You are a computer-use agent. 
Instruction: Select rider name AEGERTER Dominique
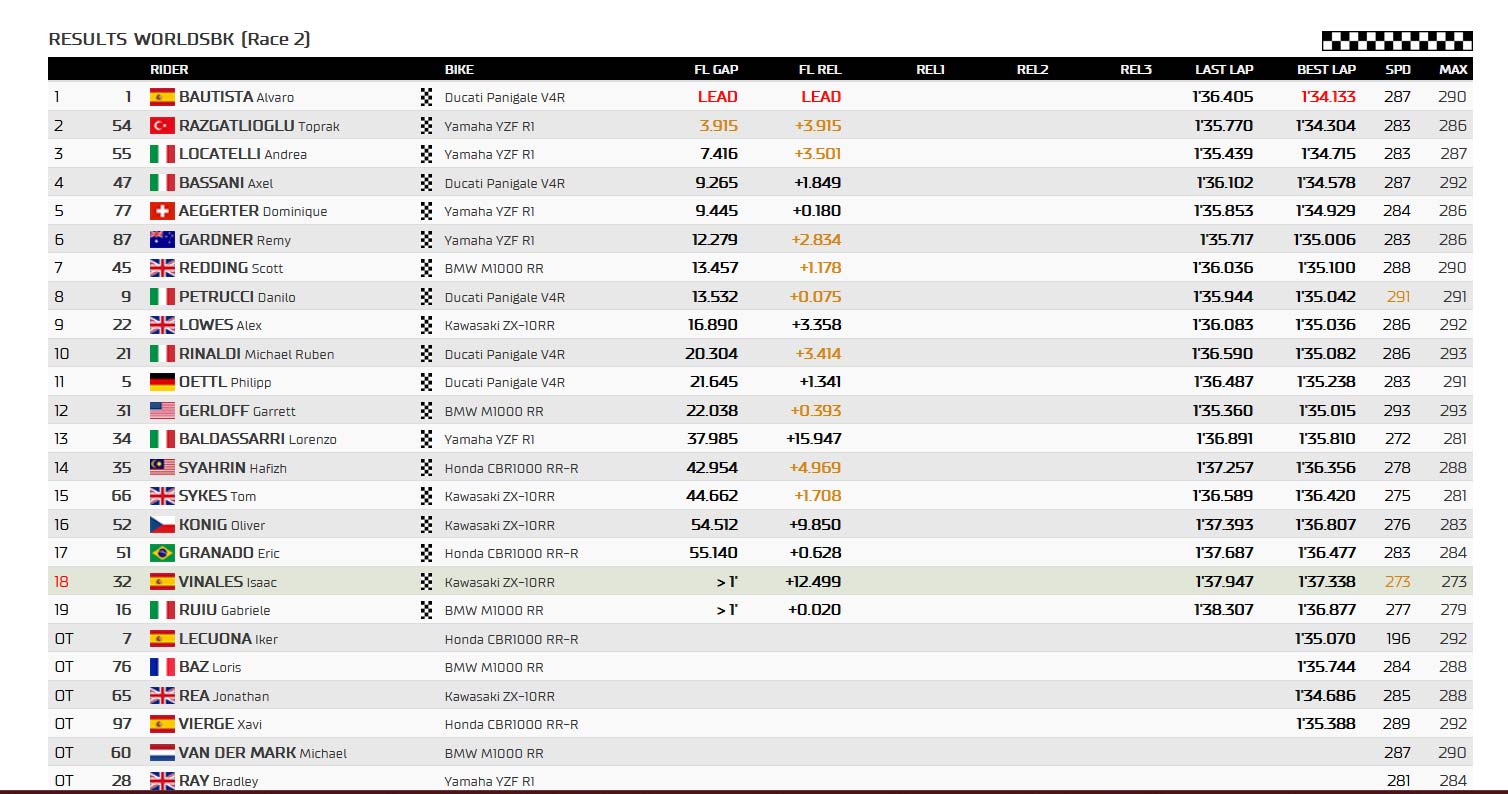tap(253, 211)
